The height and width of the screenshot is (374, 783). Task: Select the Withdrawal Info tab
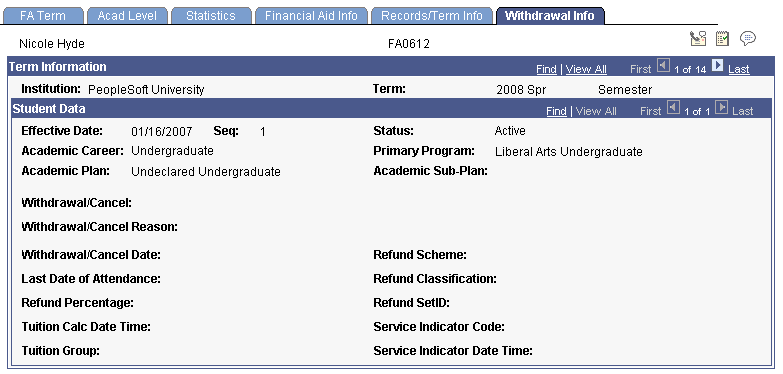tap(550, 15)
